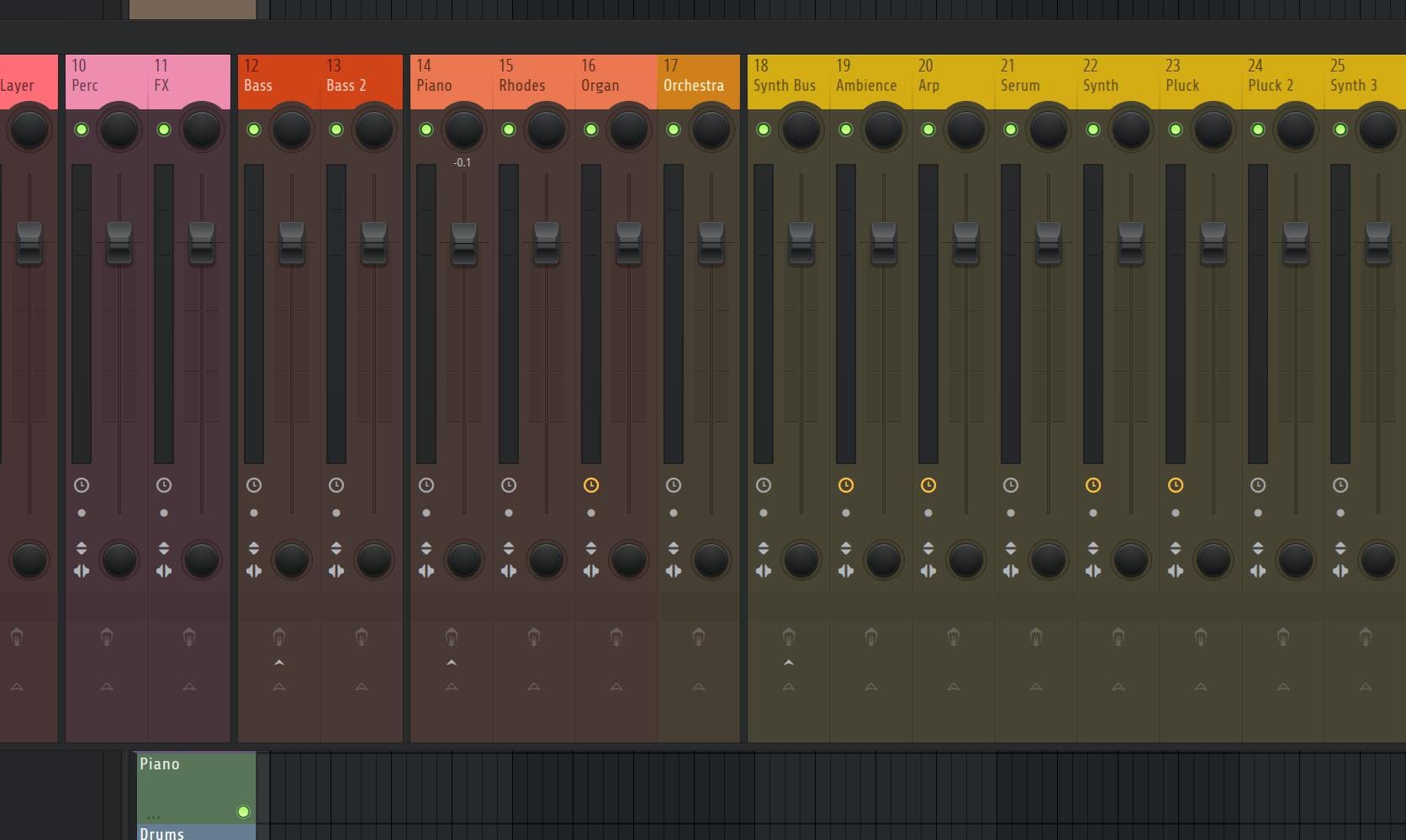Click routing triangle at bottom of Pluck
The width and height of the screenshot is (1406, 840).
click(x=1201, y=687)
